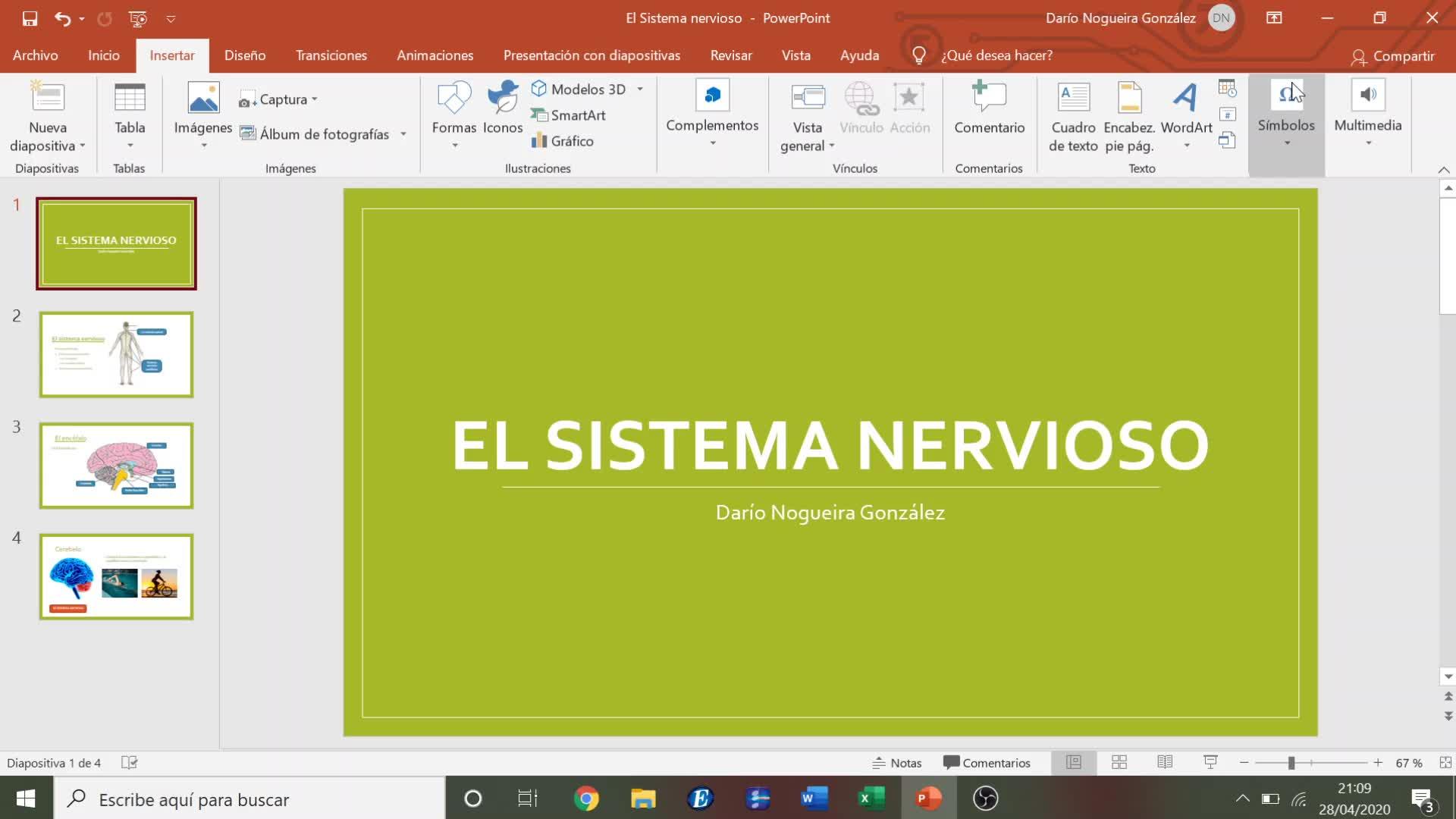Image resolution: width=1456 pixels, height=819 pixels.
Task: Save the presentation with disk icon
Action: [30, 18]
